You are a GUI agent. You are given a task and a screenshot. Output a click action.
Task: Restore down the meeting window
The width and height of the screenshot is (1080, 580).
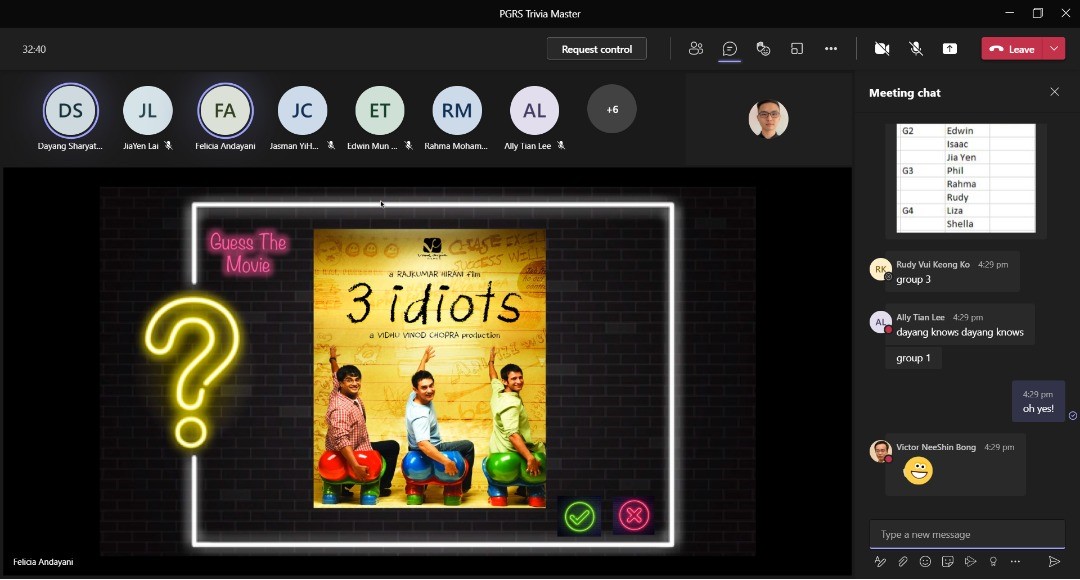click(x=1038, y=13)
